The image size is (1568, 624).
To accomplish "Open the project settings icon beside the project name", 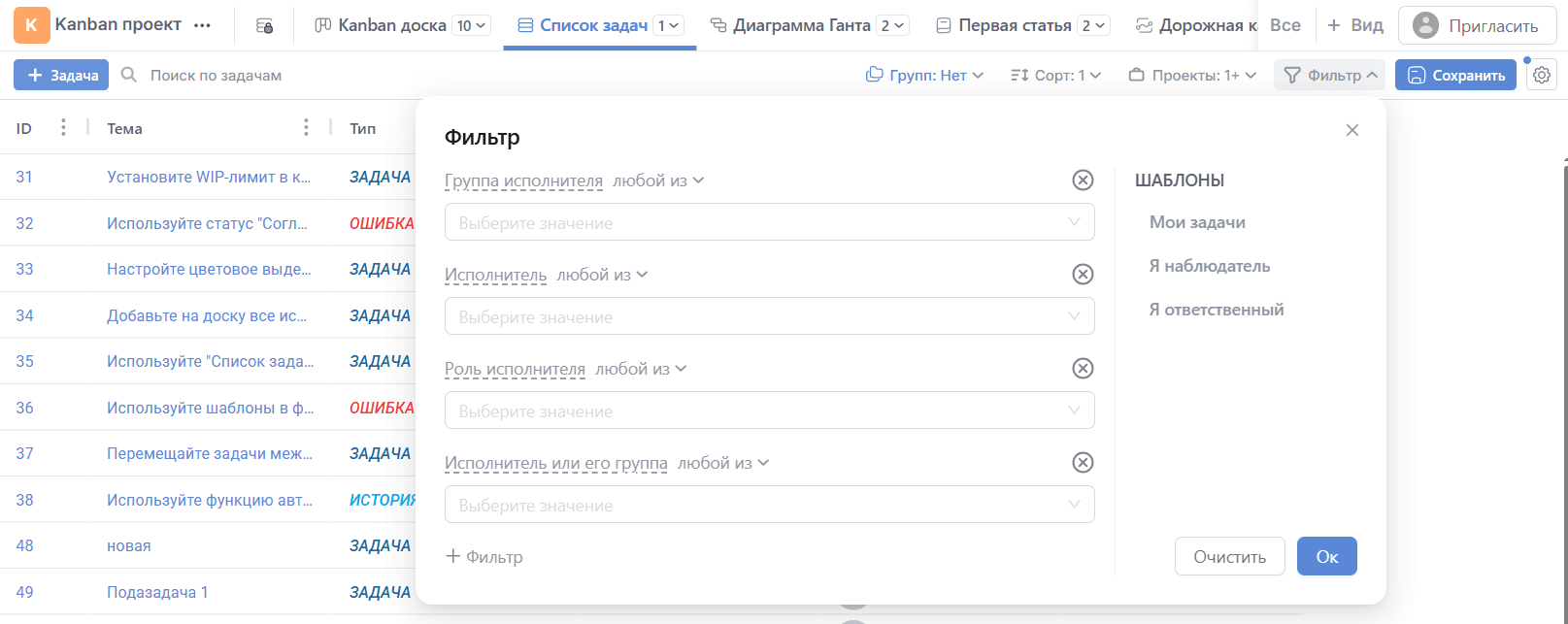I will coord(264,26).
